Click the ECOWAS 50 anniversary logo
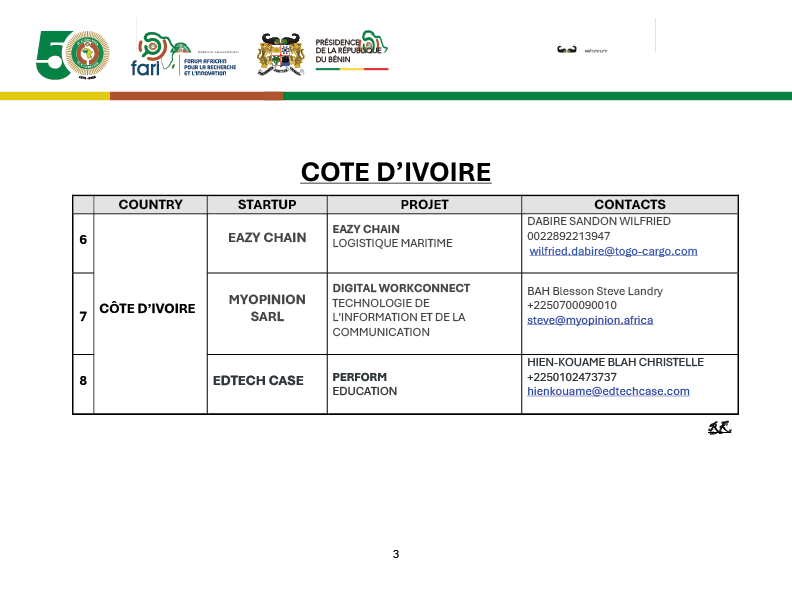 pyautogui.click(x=73, y=55)
